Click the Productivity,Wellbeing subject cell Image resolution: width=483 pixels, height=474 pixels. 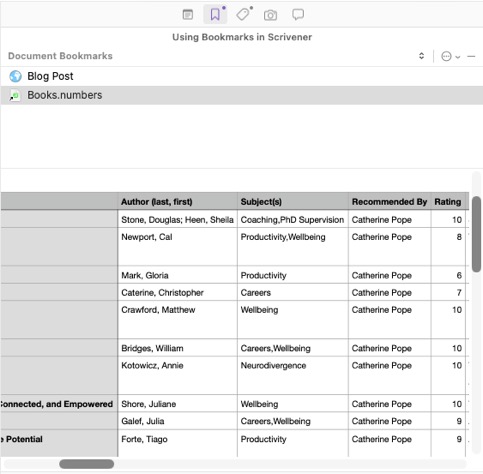pyautogui.click(x=293, y=247)
